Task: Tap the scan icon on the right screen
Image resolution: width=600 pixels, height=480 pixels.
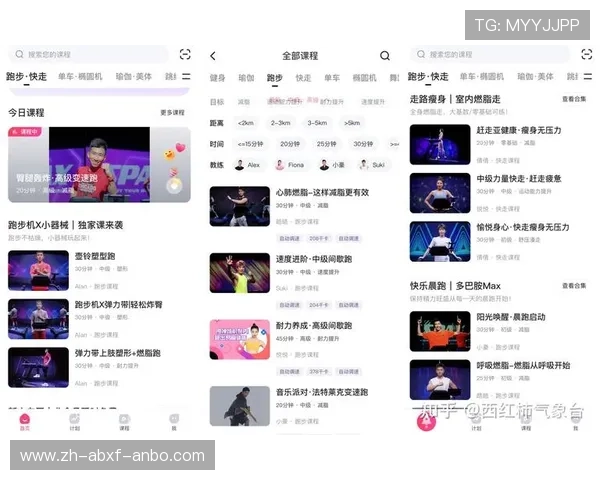Action: pos(587,54)
